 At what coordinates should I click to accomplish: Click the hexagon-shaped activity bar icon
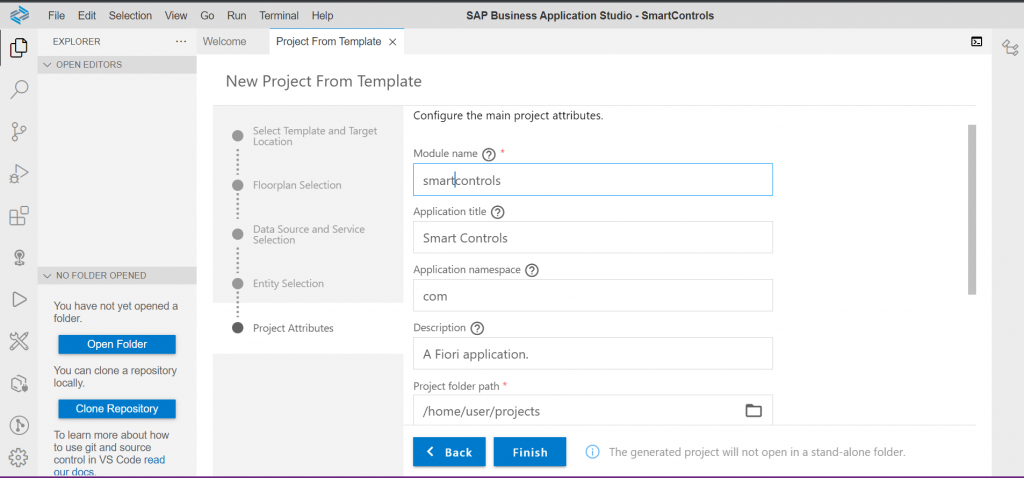(x=19, y=383)
